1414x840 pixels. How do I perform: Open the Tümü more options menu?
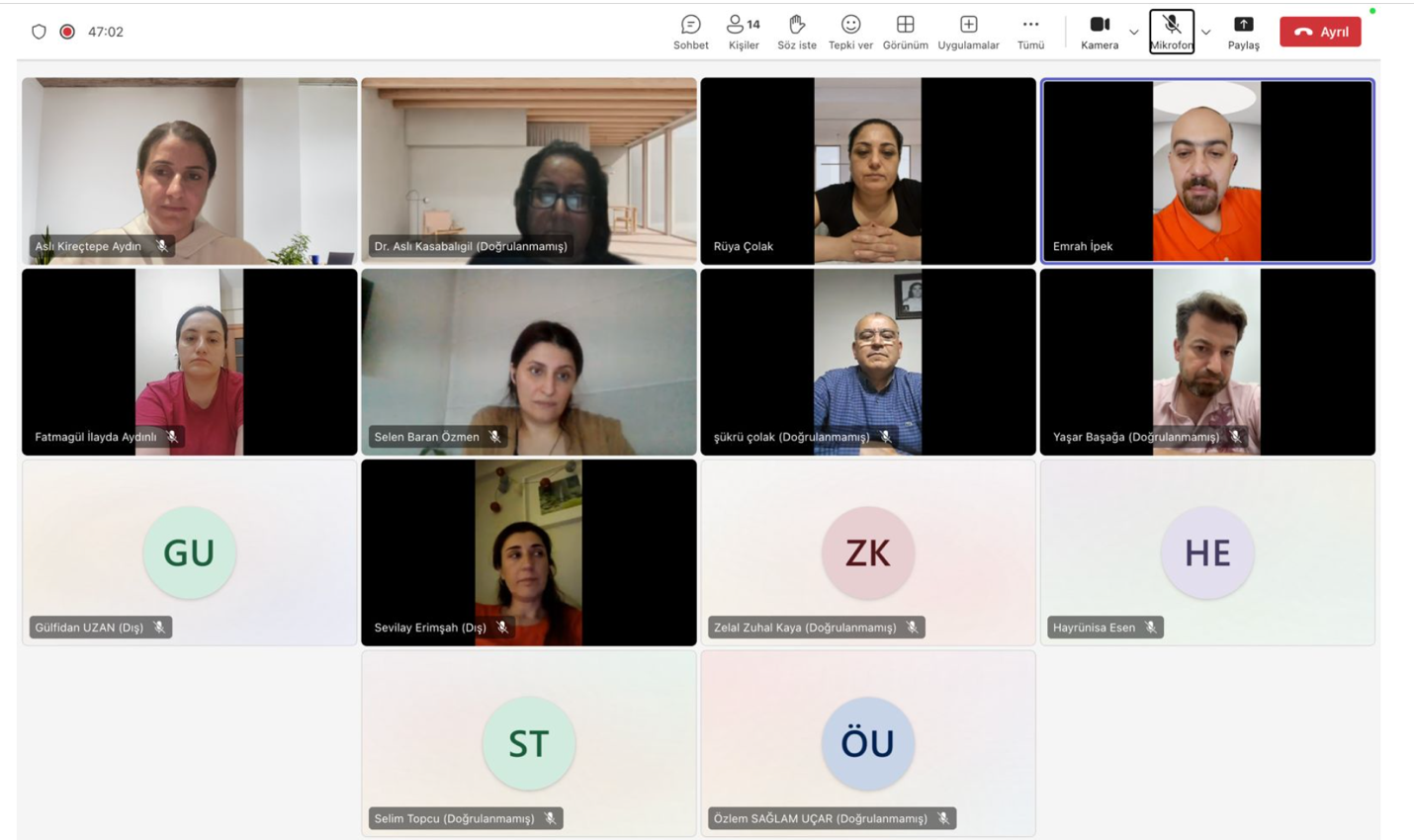click(x=1030, y=32)
